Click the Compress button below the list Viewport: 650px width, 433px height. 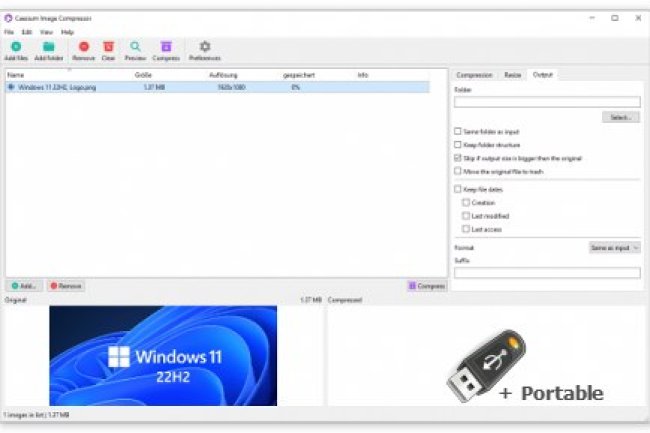click(x=426, y=286)
